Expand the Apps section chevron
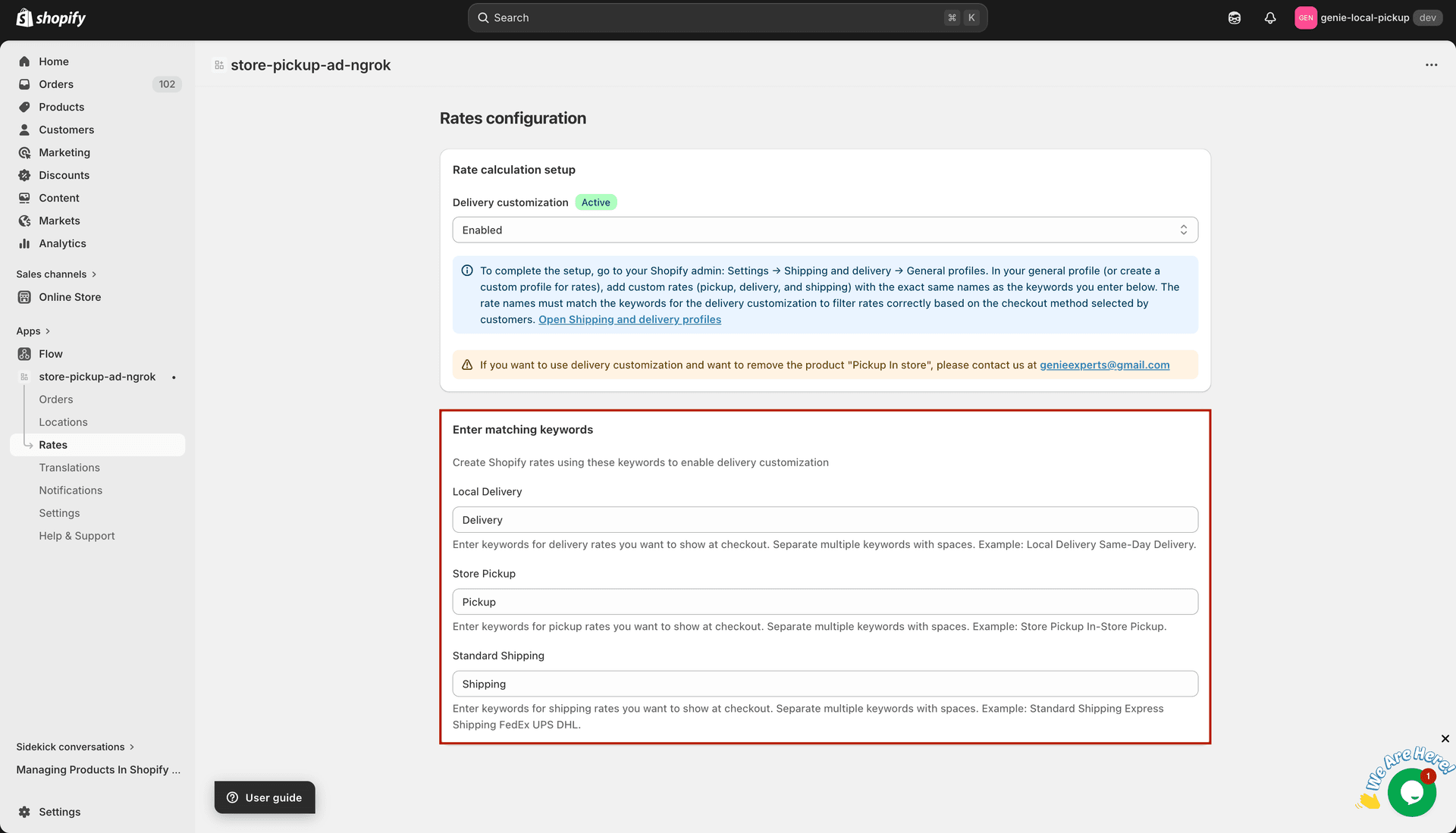1456x833 pixels. pos(48,331)
